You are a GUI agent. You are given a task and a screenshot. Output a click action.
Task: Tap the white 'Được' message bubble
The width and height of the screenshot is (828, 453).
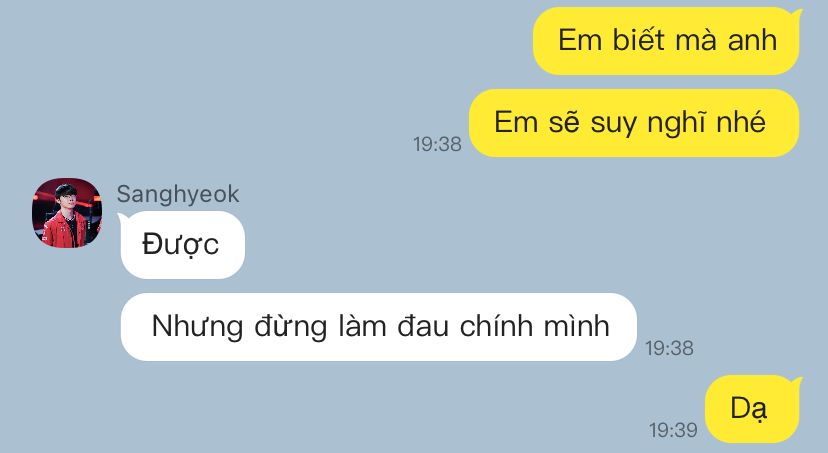pyautogui.click(x=183, y=244)
